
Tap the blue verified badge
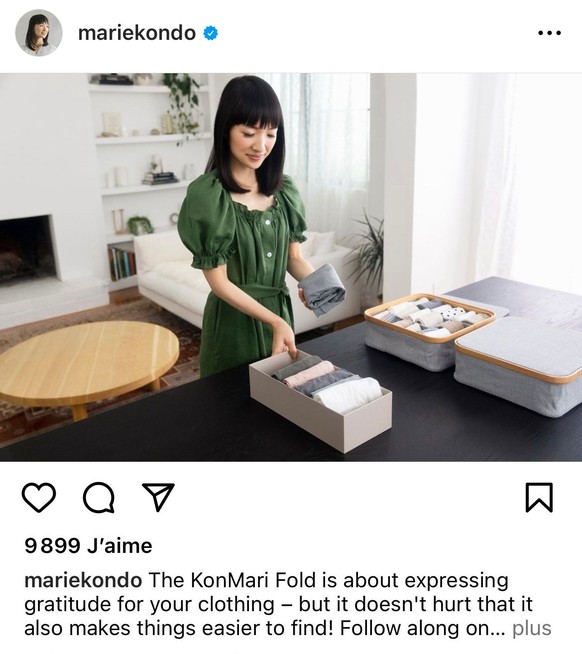(x=211, y=33)
